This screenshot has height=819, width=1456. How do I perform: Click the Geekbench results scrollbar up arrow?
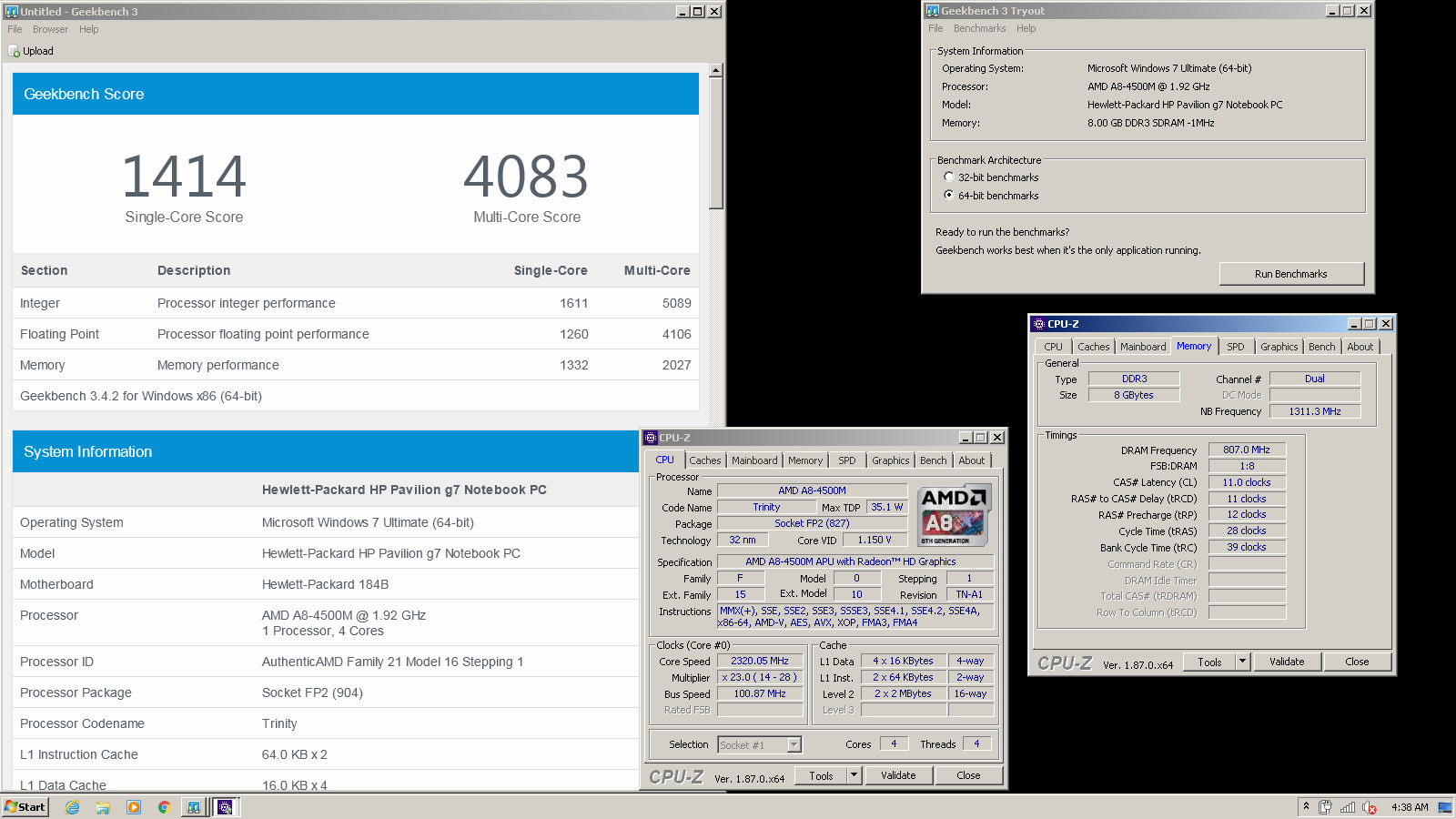coord(715,70)
